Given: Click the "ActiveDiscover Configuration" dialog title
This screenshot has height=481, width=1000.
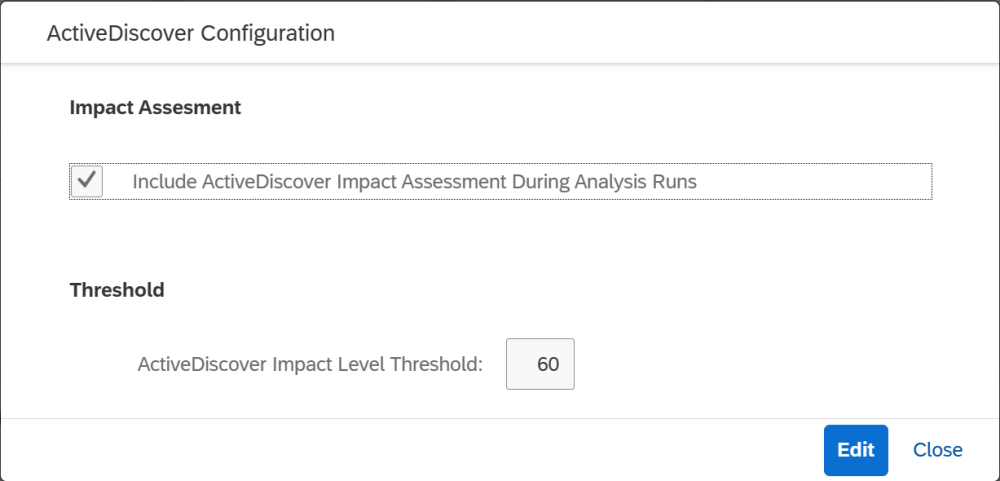Looking at the screenshot, I should (x=190, y=33).
